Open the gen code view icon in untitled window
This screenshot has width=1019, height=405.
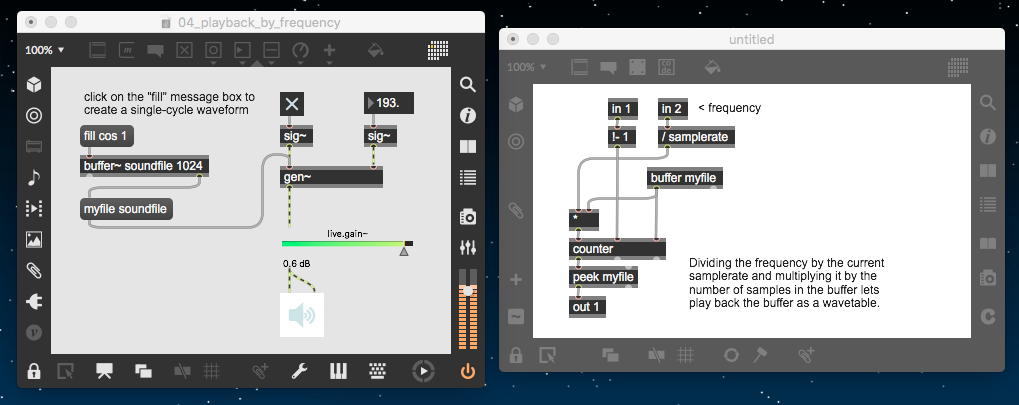[667, 66]
